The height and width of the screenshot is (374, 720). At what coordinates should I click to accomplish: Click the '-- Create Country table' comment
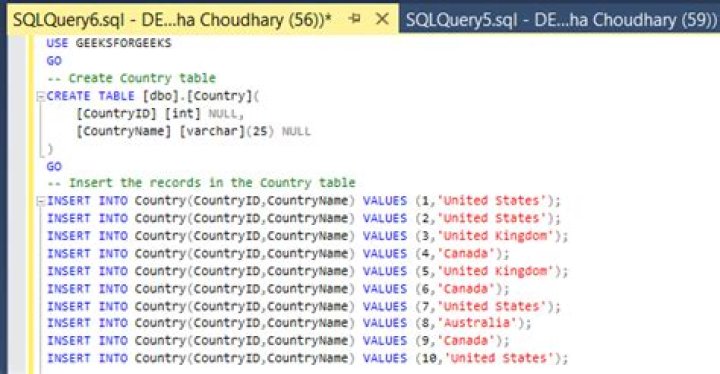point(131,78)
